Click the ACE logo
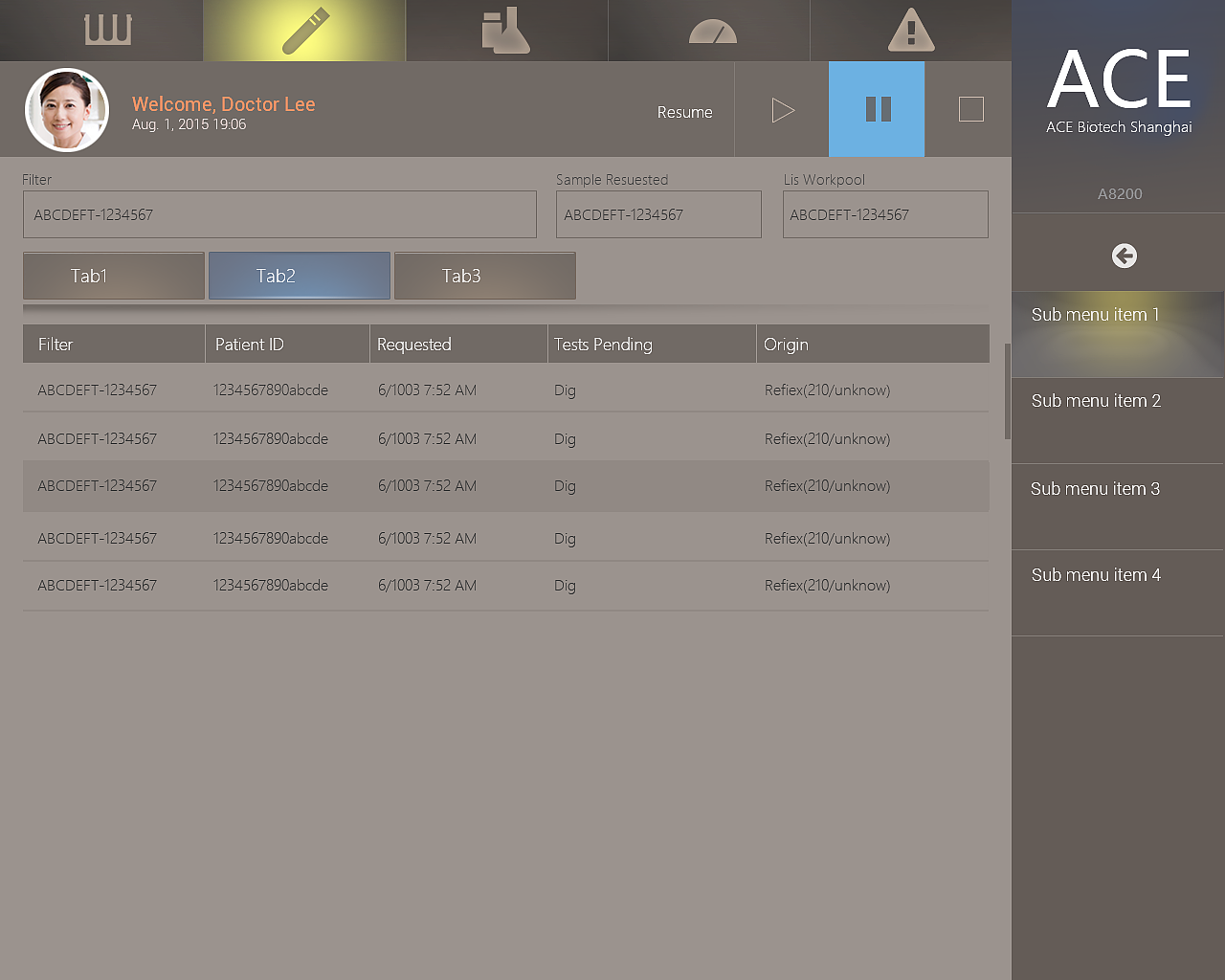The image size is (1225, 980). (x=1119, y=79)
